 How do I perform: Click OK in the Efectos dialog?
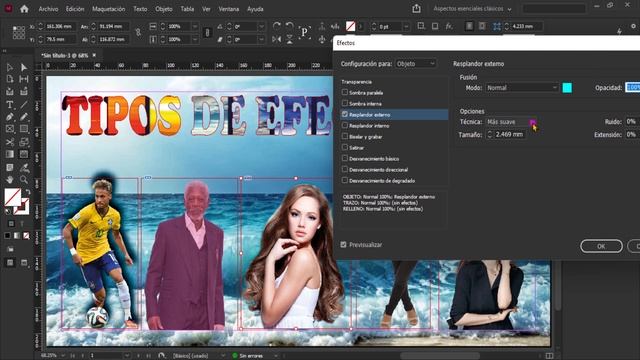point(601,246)
